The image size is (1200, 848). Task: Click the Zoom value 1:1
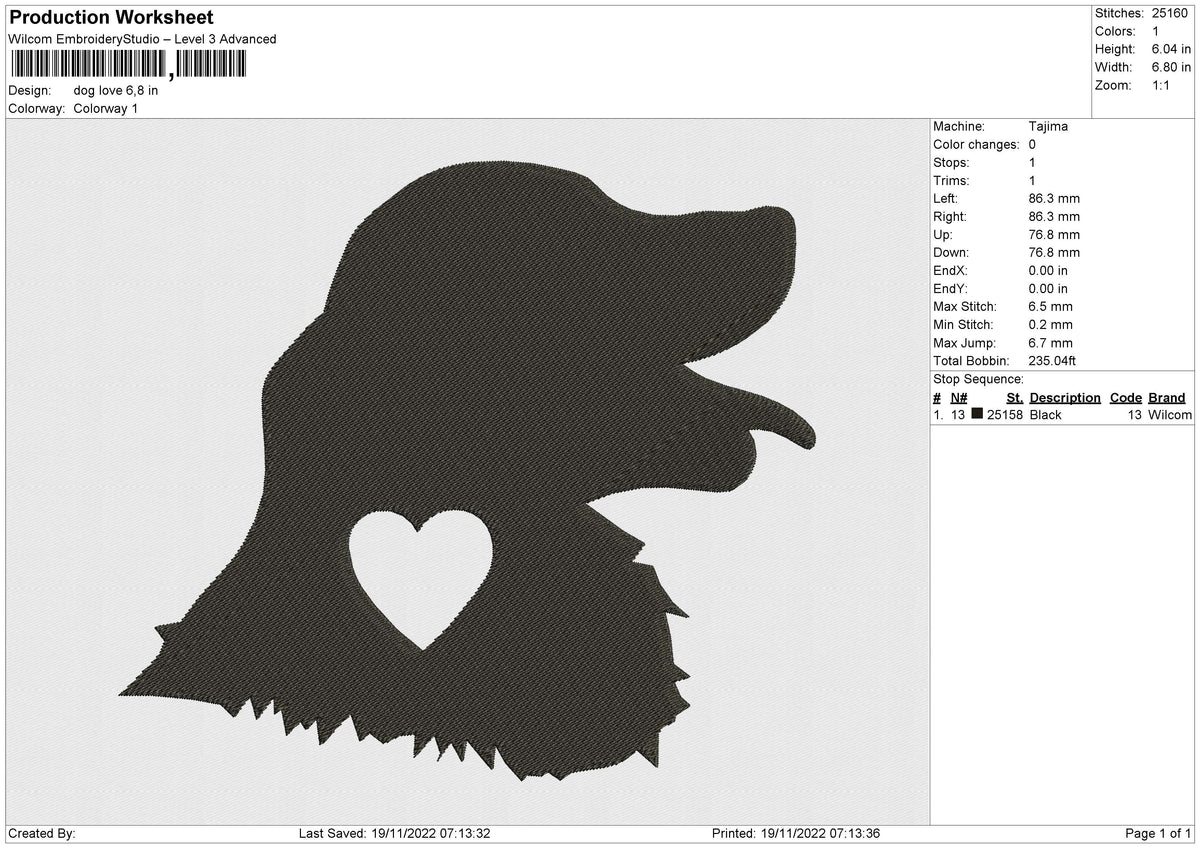1162,85
